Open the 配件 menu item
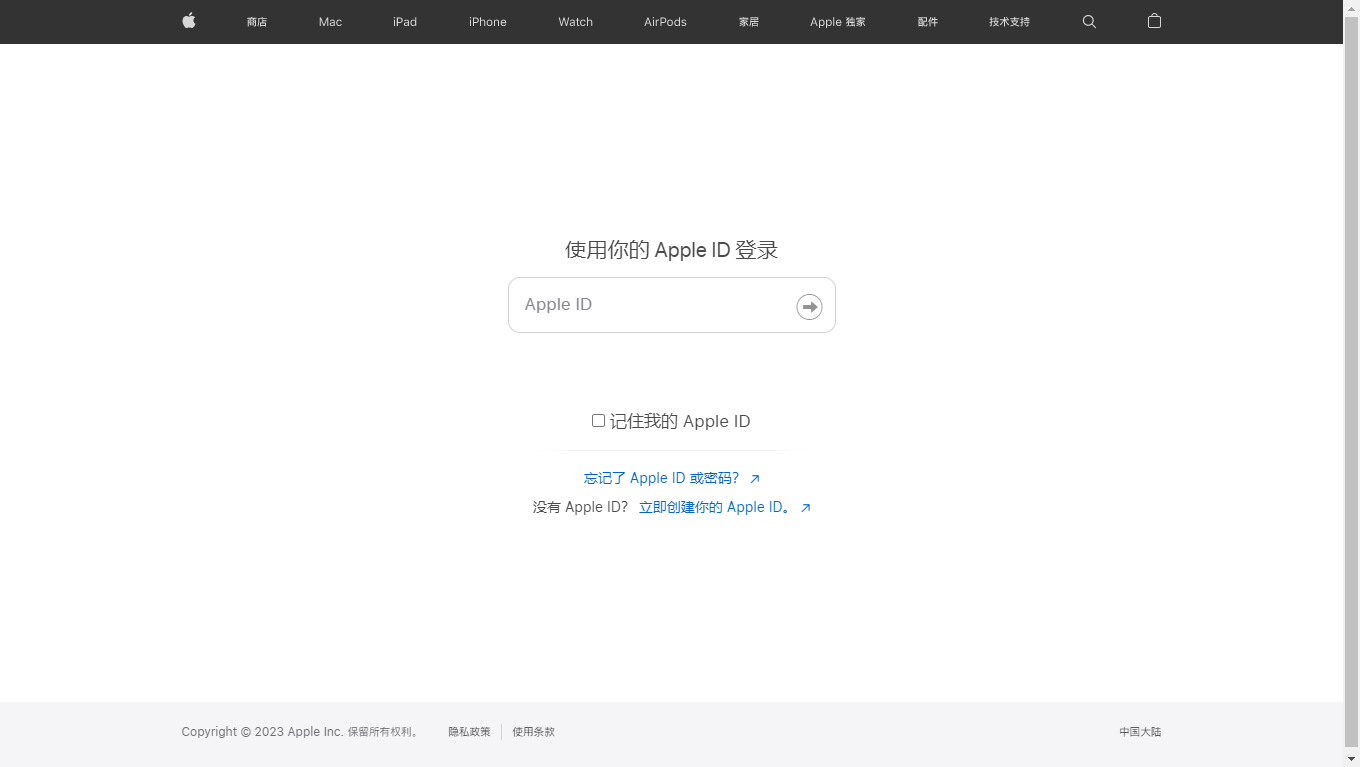 [x=928, y=22]
